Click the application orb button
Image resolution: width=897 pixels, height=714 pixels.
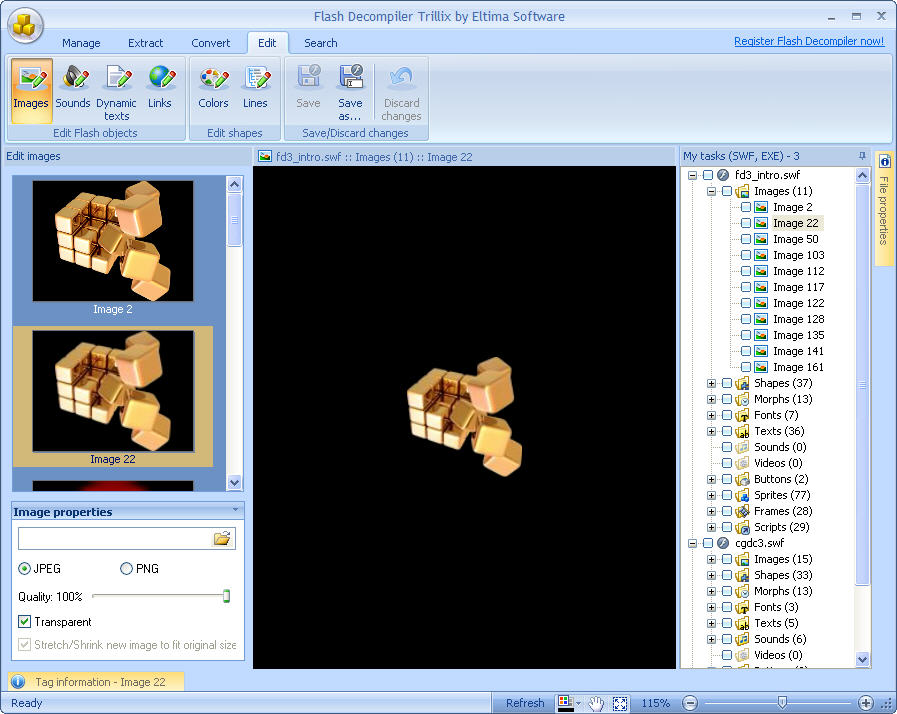pos(25,25)
